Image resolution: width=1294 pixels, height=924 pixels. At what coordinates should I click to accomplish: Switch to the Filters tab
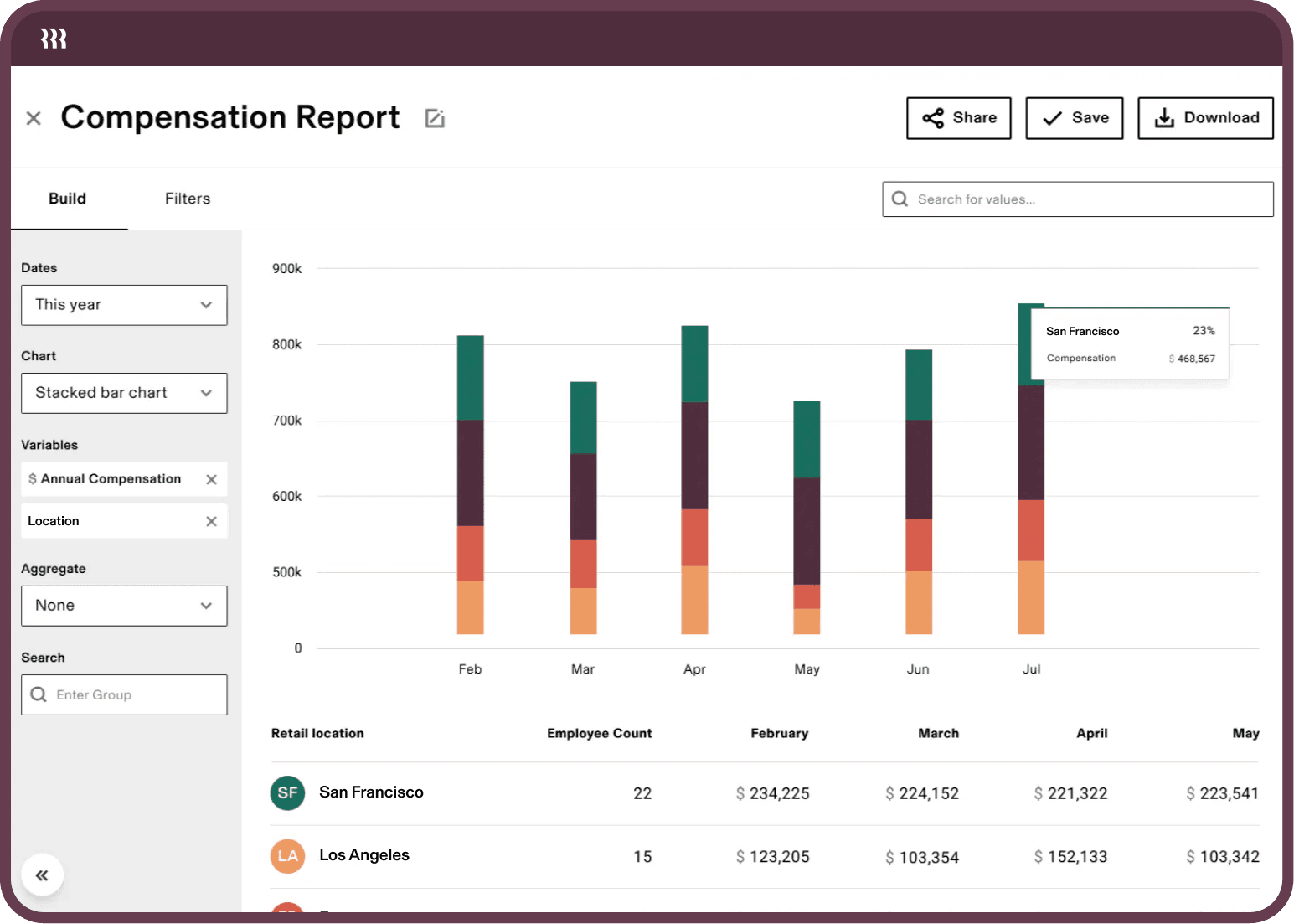click(x=188, y=199)
